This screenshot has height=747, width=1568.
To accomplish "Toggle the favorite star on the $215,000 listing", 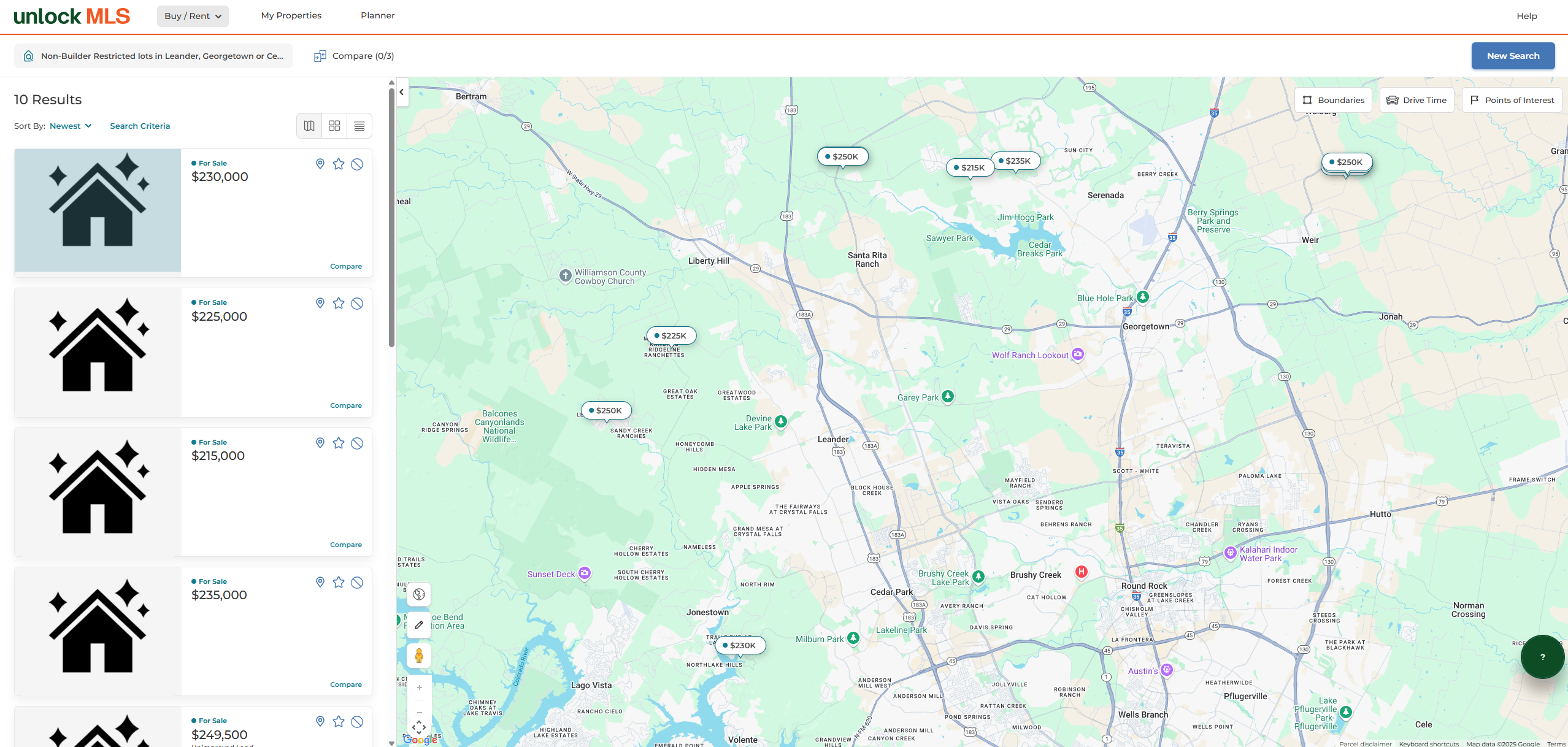I will tap(339, 443).
